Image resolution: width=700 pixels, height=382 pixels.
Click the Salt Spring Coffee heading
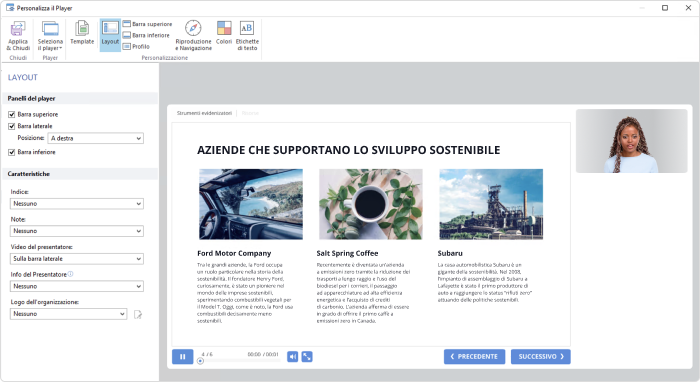(x=347, y=253)
